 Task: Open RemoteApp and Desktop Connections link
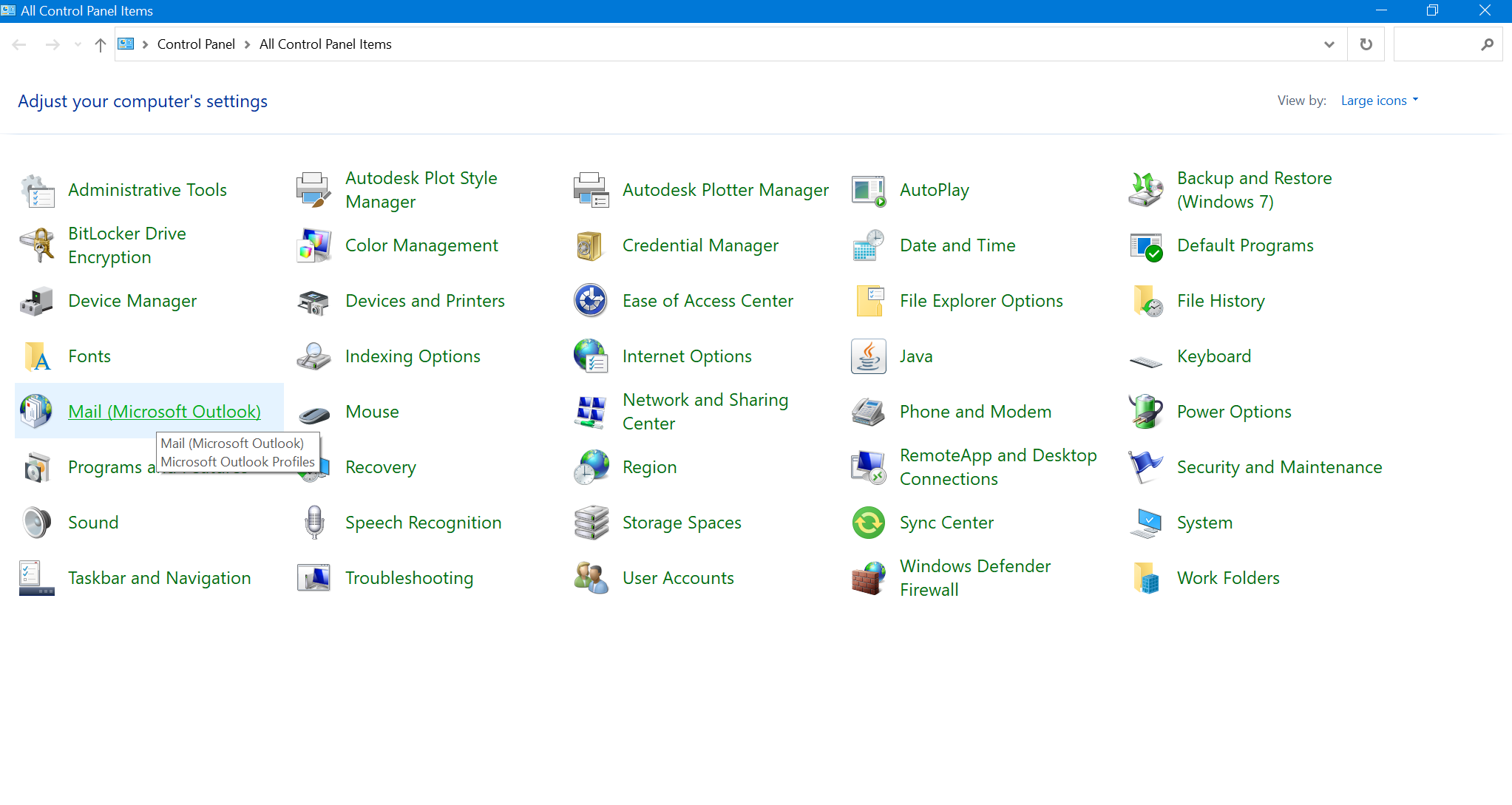pyautogui.click(x=998, y=467)
